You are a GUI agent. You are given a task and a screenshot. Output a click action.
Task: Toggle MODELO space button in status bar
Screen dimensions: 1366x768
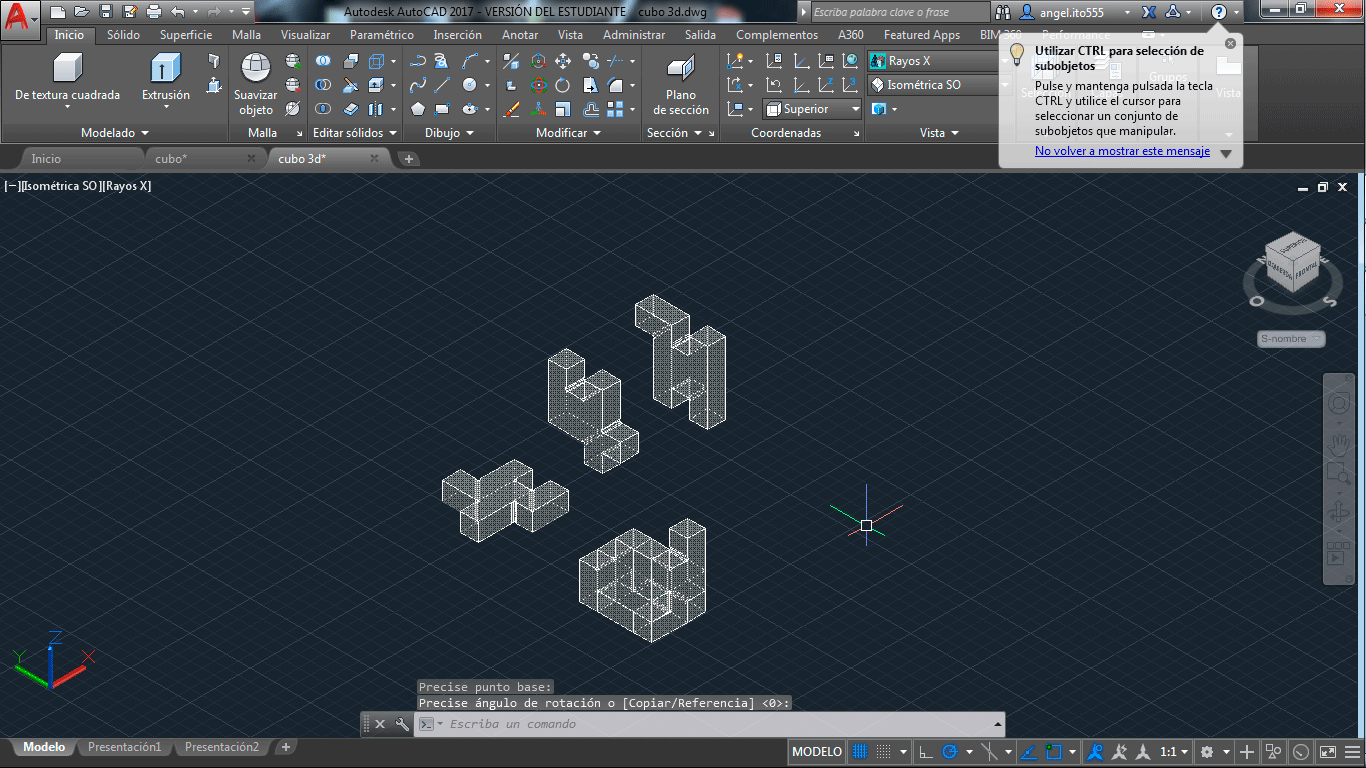click(817, 752)
